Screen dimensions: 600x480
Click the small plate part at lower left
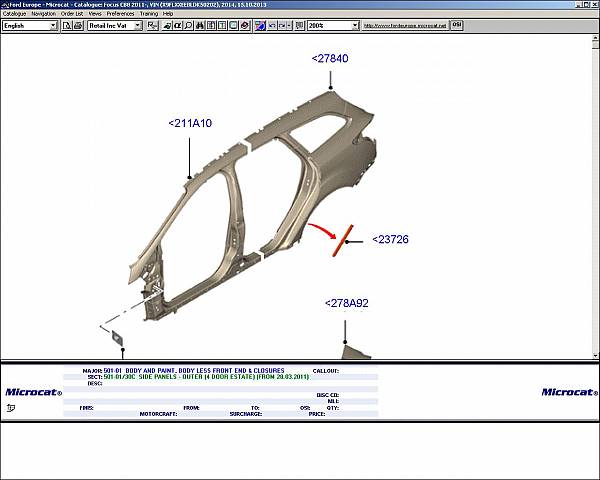117,338
